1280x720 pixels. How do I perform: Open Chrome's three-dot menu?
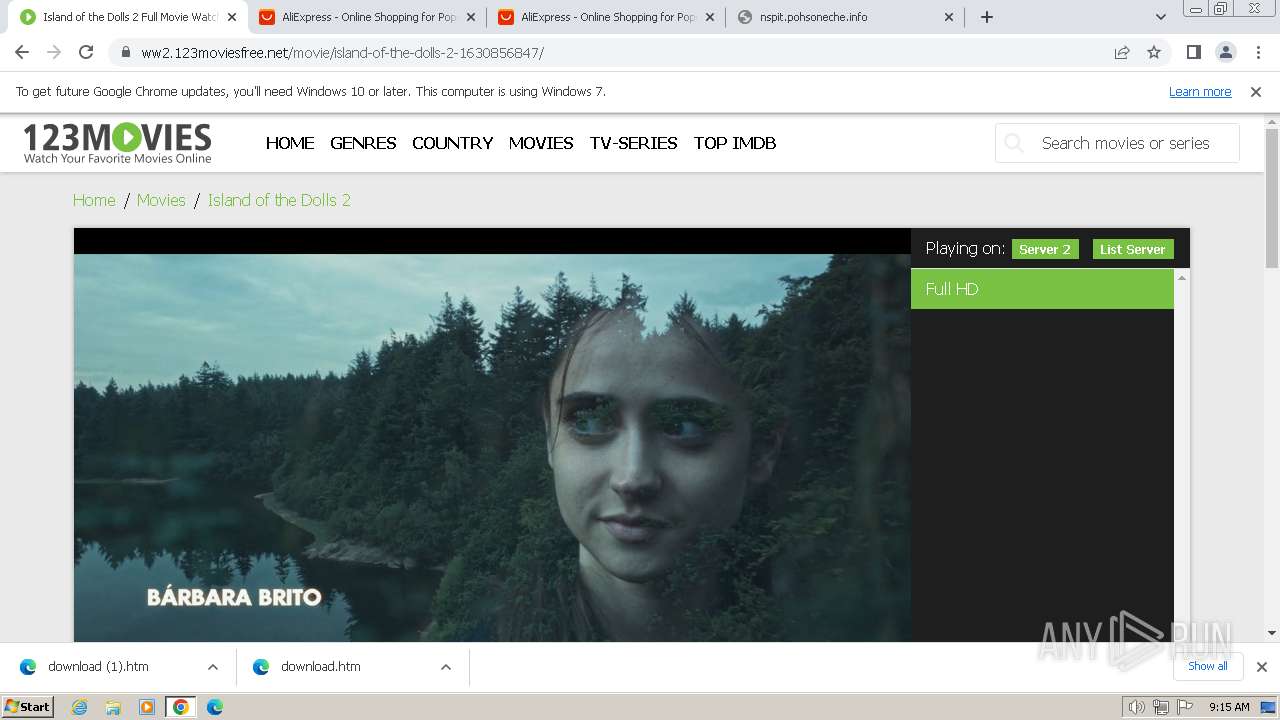click(1257, 52)
